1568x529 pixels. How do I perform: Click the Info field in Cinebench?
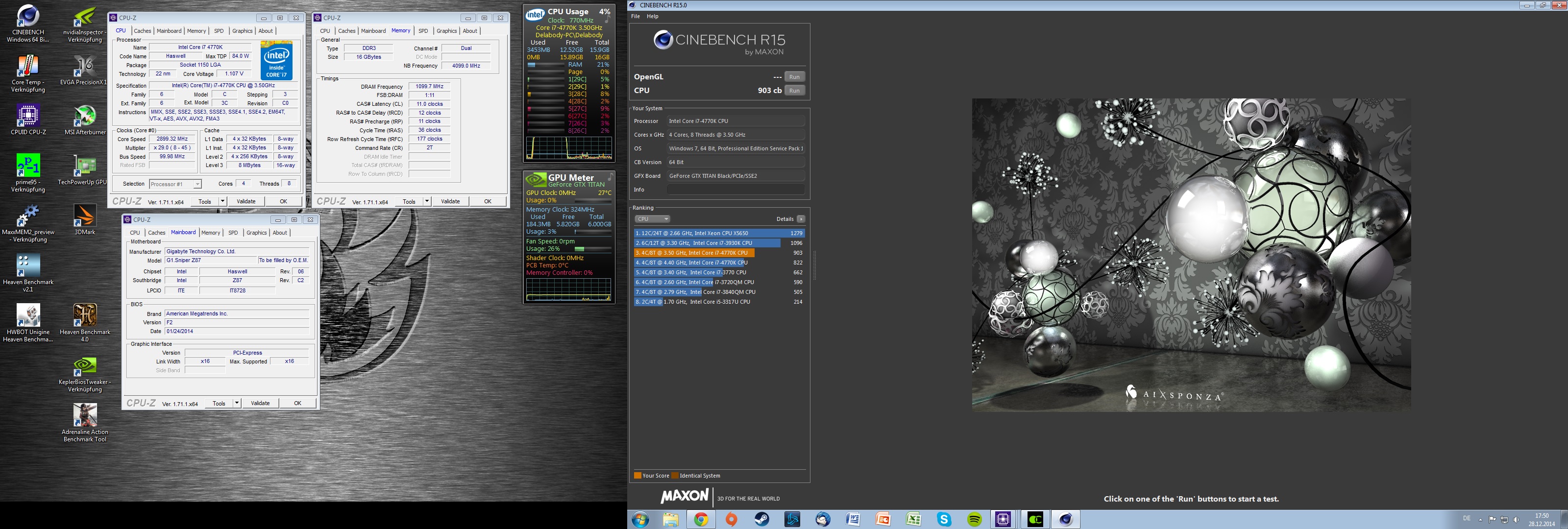(736, 190)
